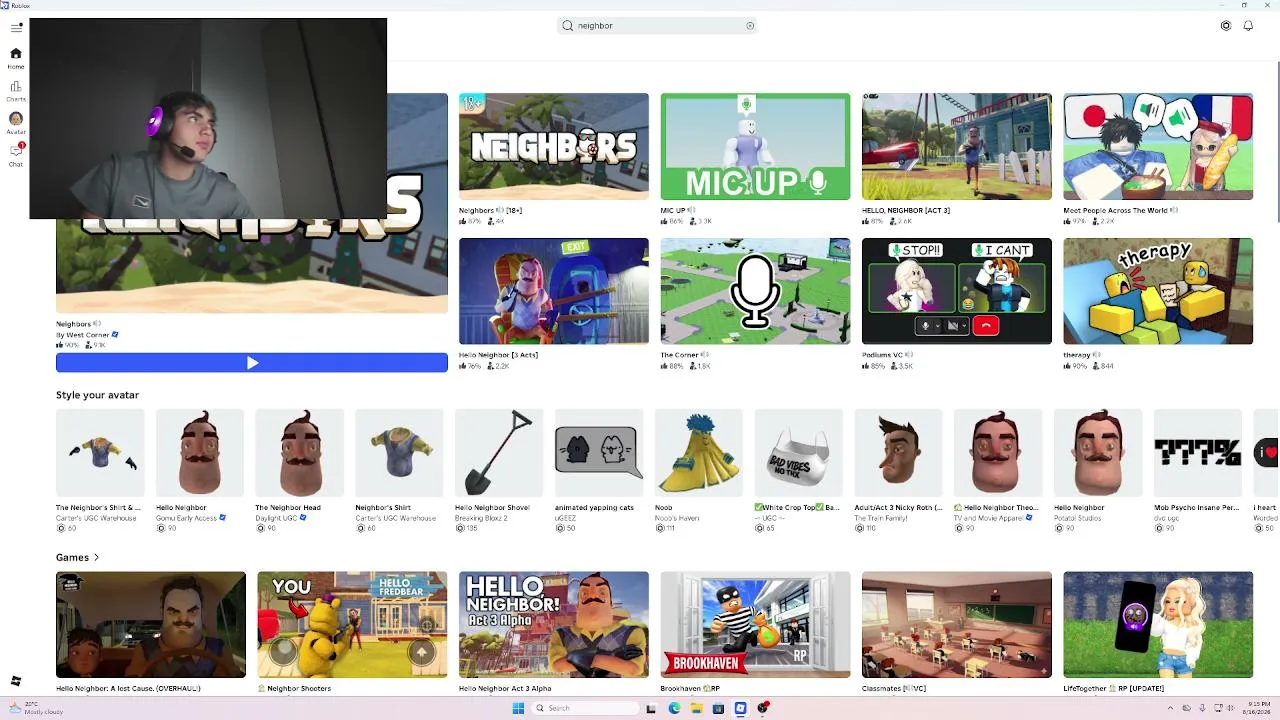Click the 'Style your avatar' heading
The image size is (1280, 720).
click(97, 395)
